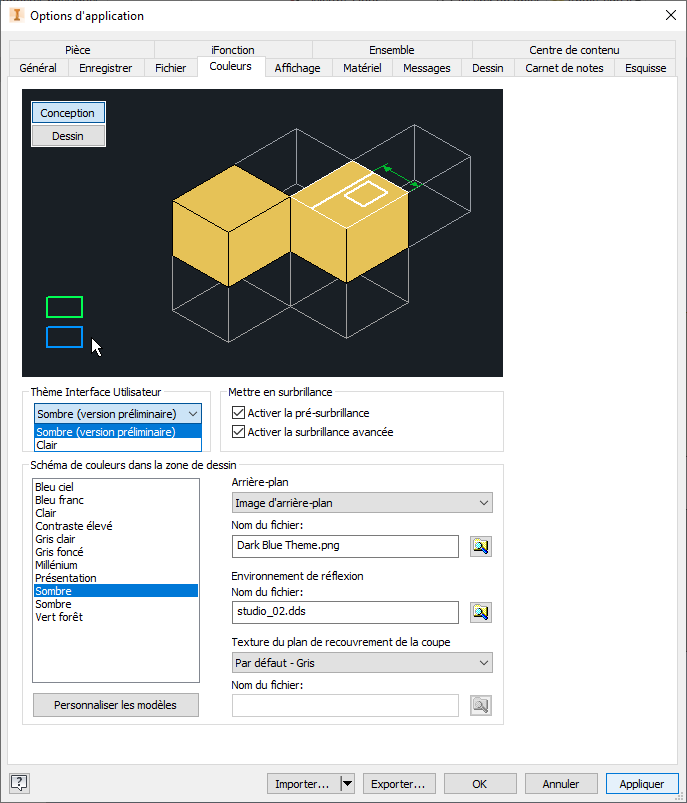Image resolution: width=687 pixels, height=803 pixels.
Task: Switch to the Général tab
Action: (x=38, y=68)
